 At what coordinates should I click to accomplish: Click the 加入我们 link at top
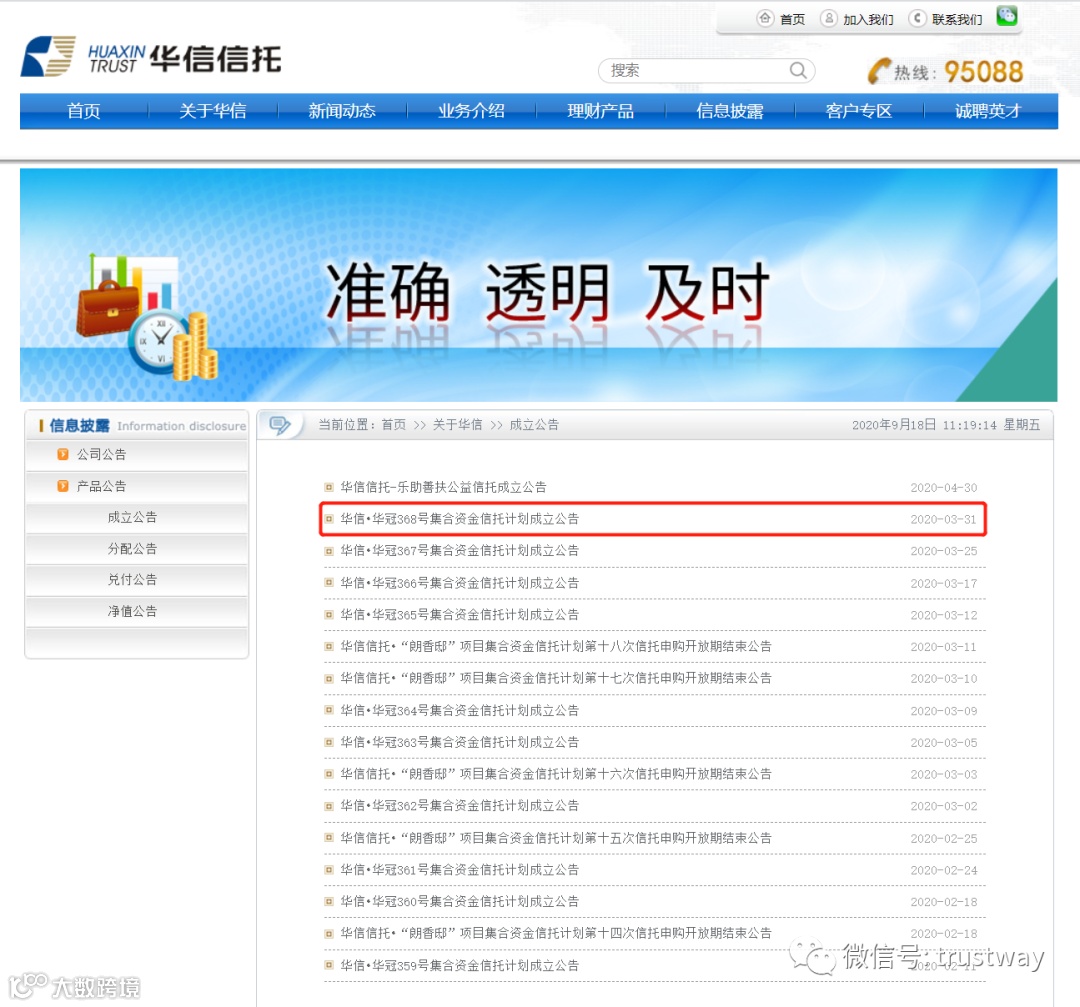pos(869,19)
